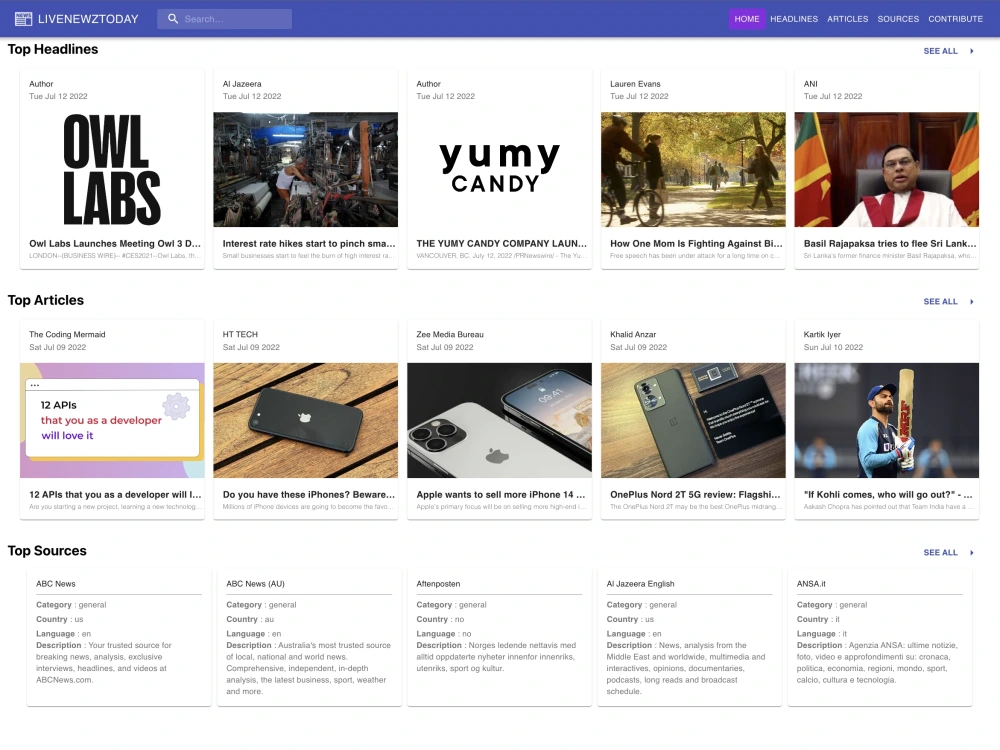Click 'Country : it' in ANSA.it card
The image size is (1000, 750).
tap(818, 619)
